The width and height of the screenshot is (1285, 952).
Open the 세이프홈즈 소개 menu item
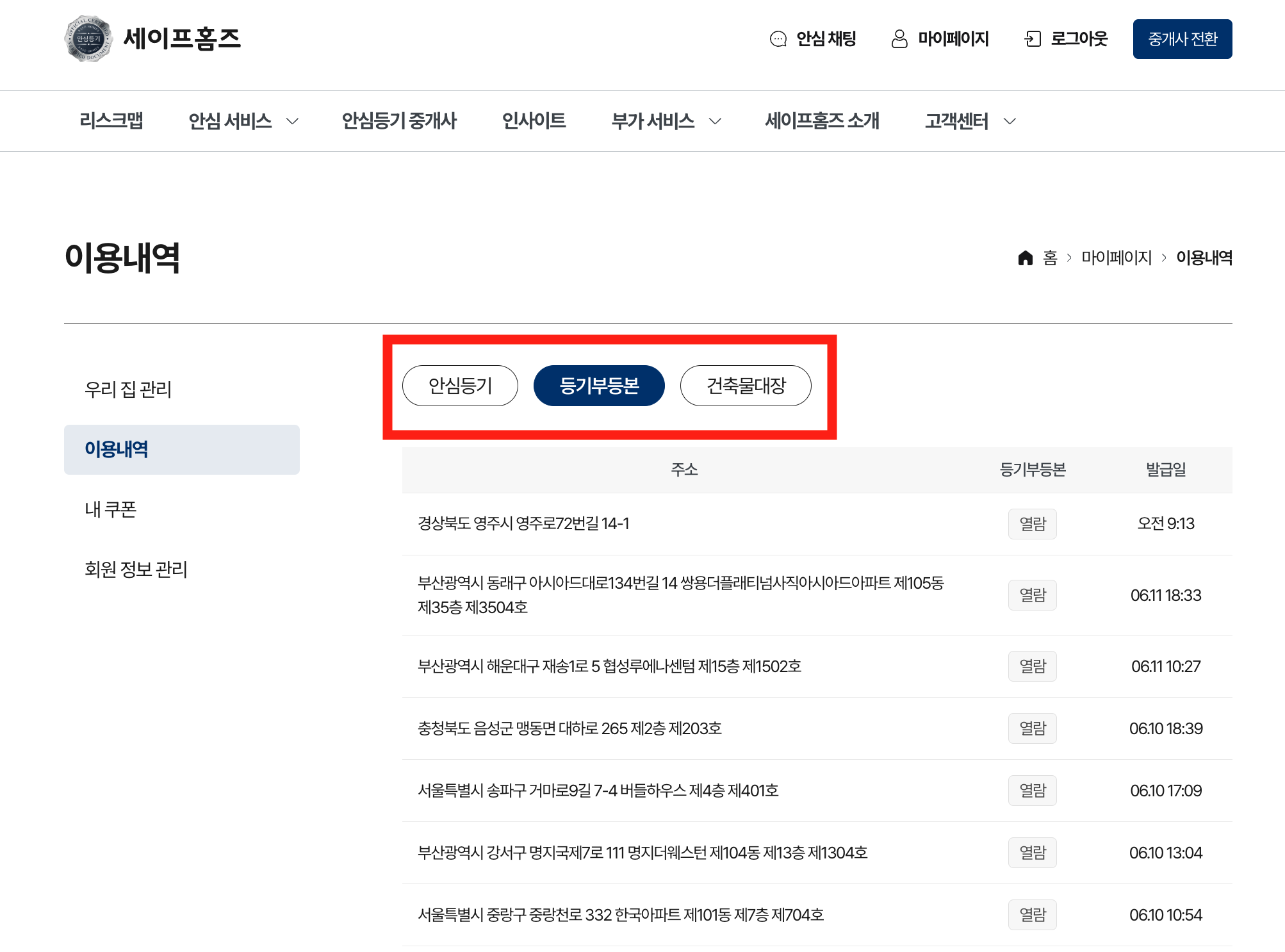point(822,120)
